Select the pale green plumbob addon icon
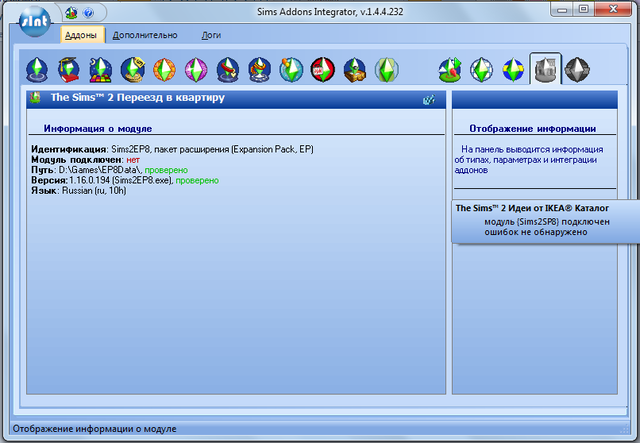Viewport: 640px width, 443px height. tap(386, 69)
